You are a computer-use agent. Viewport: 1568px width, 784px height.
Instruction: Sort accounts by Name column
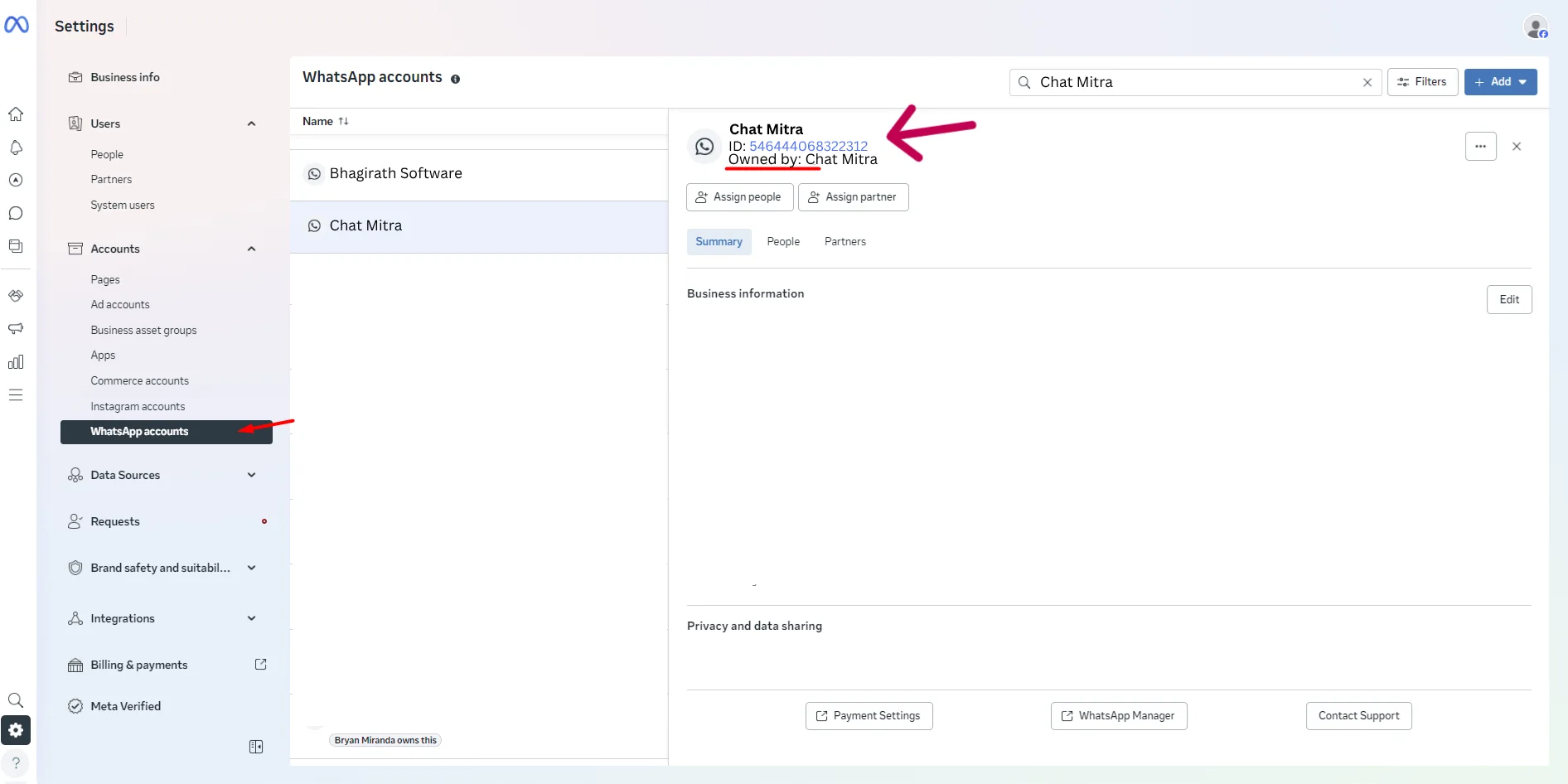(326, 121)
